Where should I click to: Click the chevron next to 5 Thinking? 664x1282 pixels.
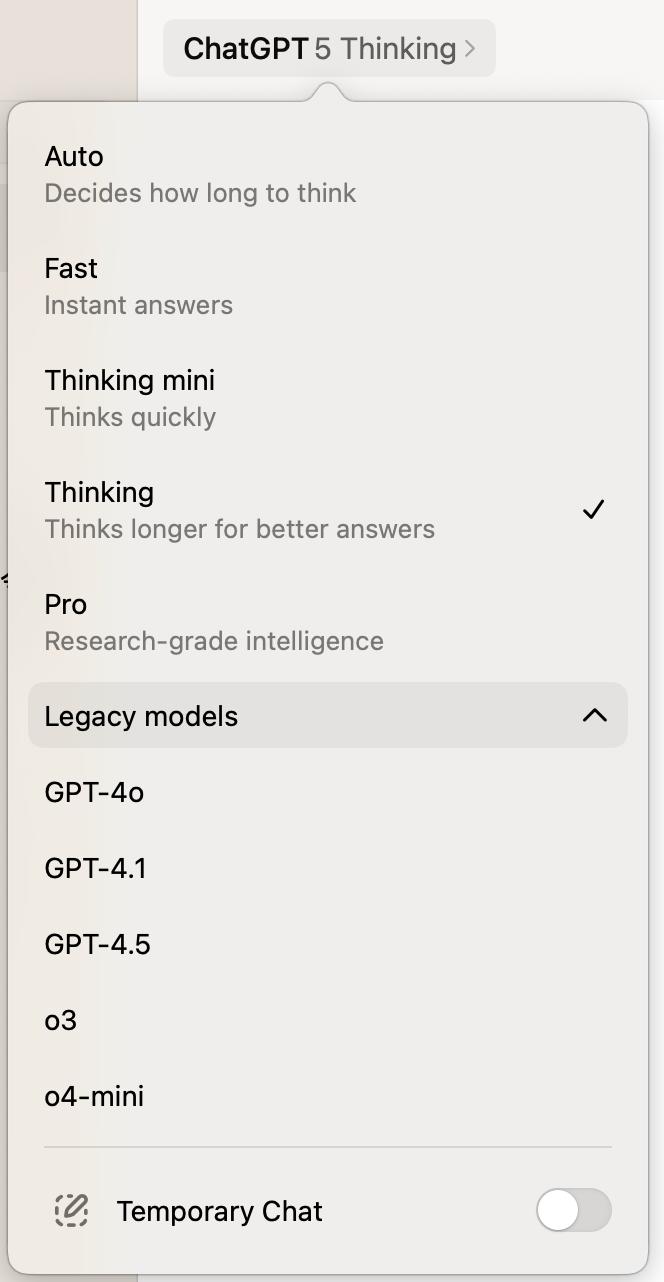tap(470, 48)
